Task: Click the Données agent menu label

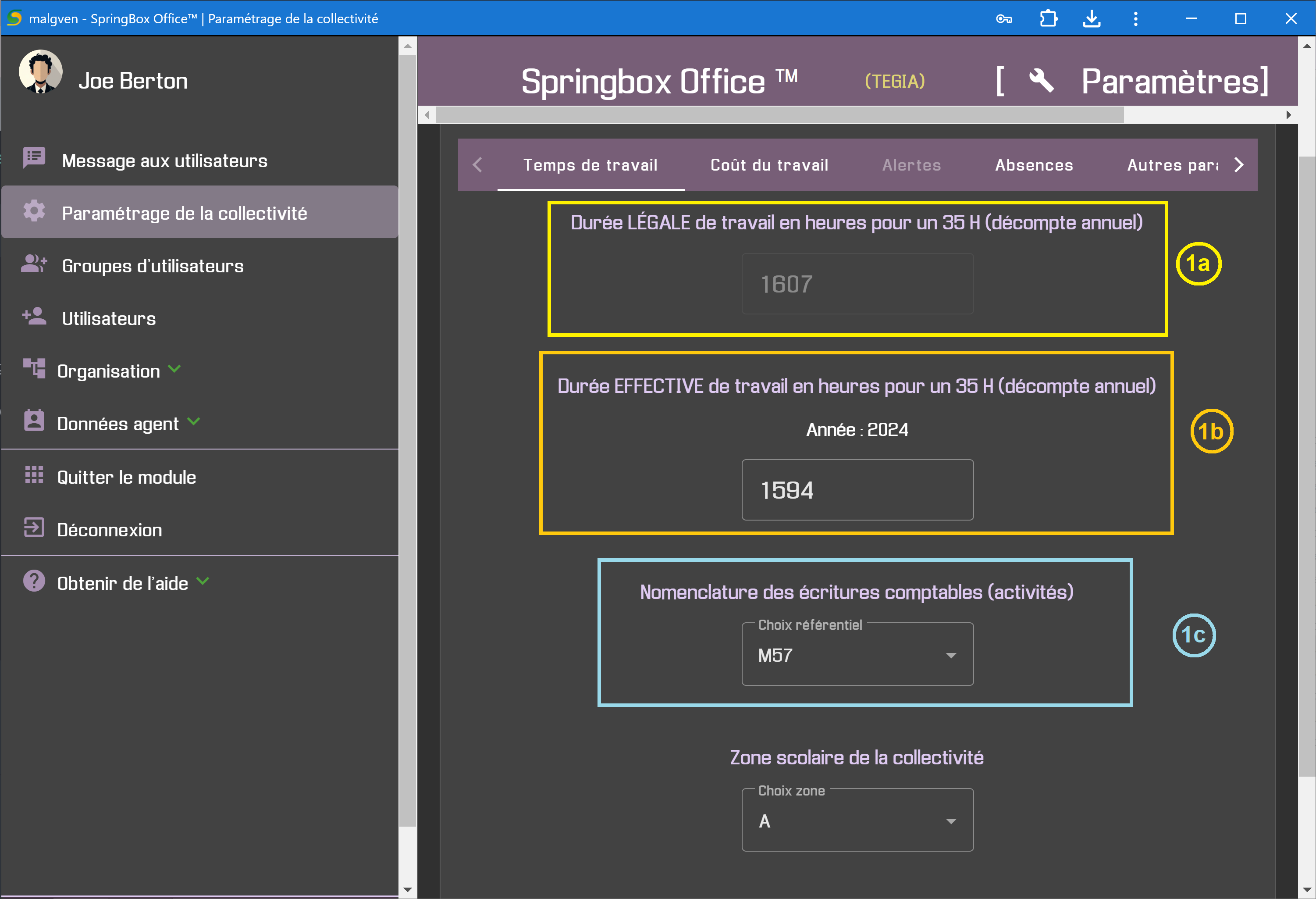Action: click(x=118, y=424)
